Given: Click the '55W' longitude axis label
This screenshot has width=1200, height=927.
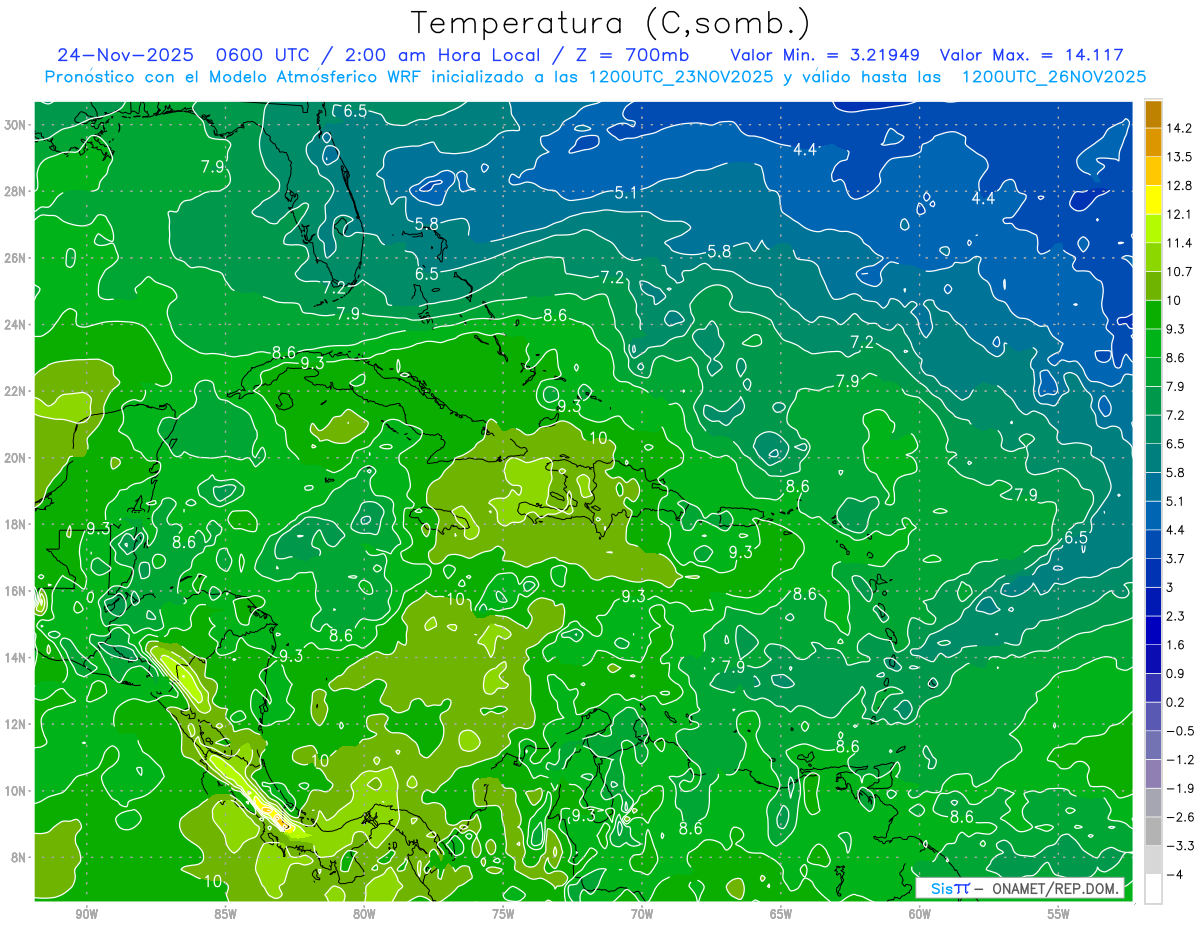Looking at the screenshot, I should click(x=1059, y=914).
